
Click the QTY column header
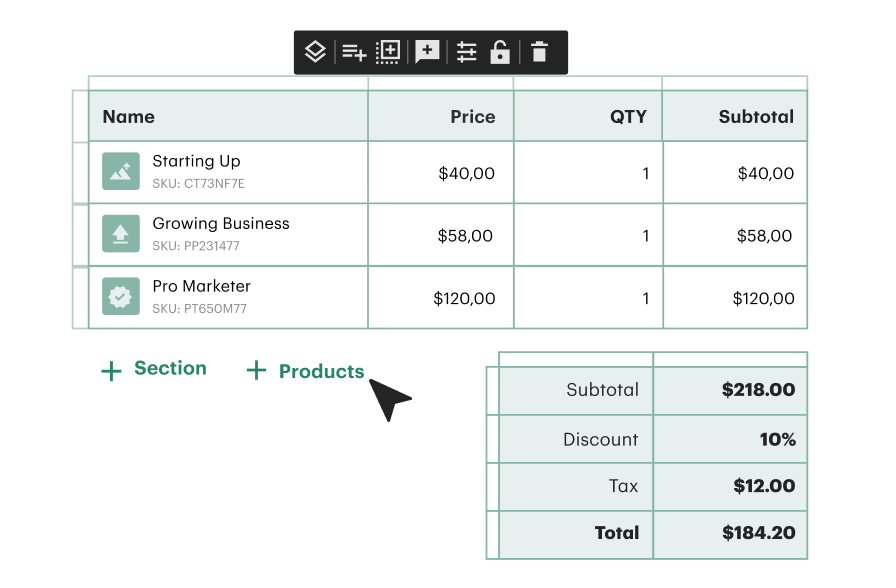pyautogui.click(x=628, y=116)
